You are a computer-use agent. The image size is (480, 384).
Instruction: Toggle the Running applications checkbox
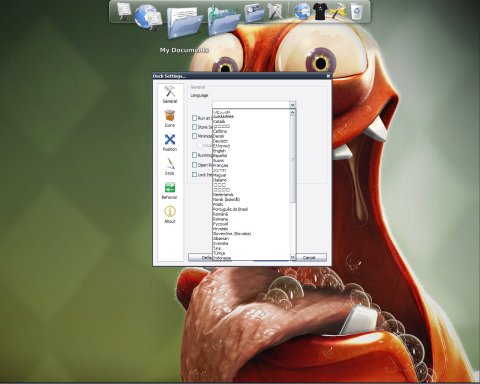point(194,155)
